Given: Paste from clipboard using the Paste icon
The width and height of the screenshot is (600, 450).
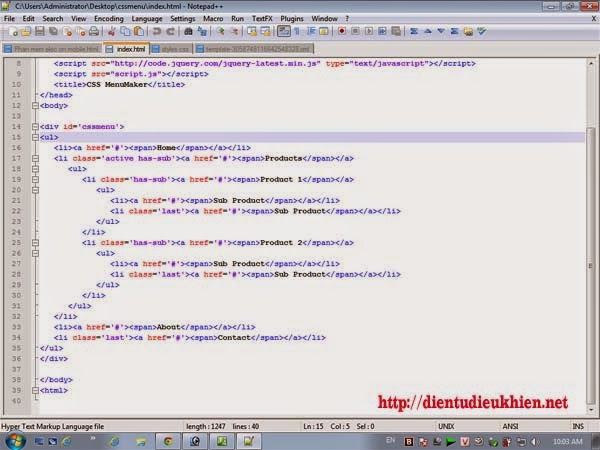Looking at the screenshot, I should 139,32.
